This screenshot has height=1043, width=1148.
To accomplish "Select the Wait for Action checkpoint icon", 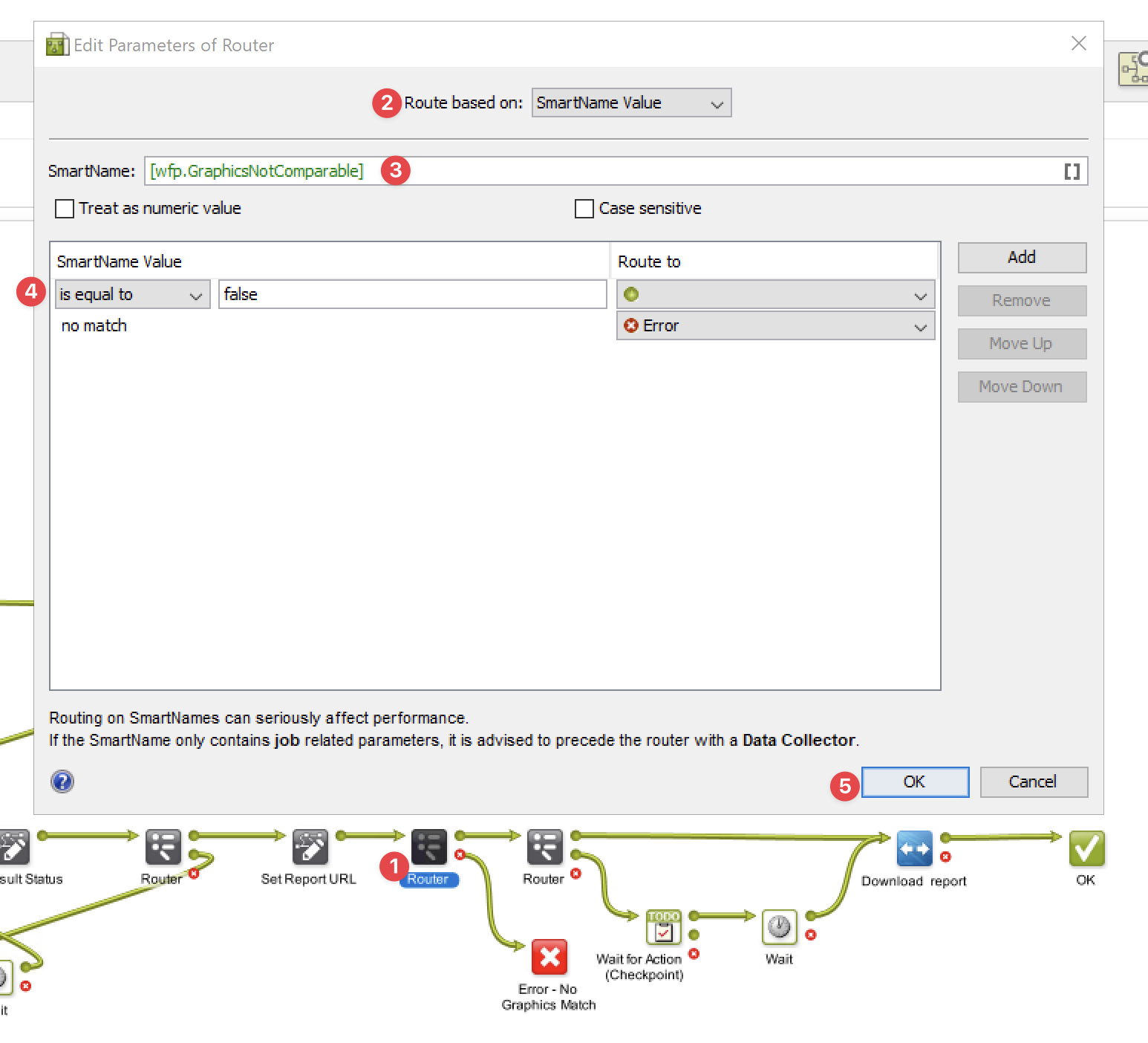I will tap(663, 927).
